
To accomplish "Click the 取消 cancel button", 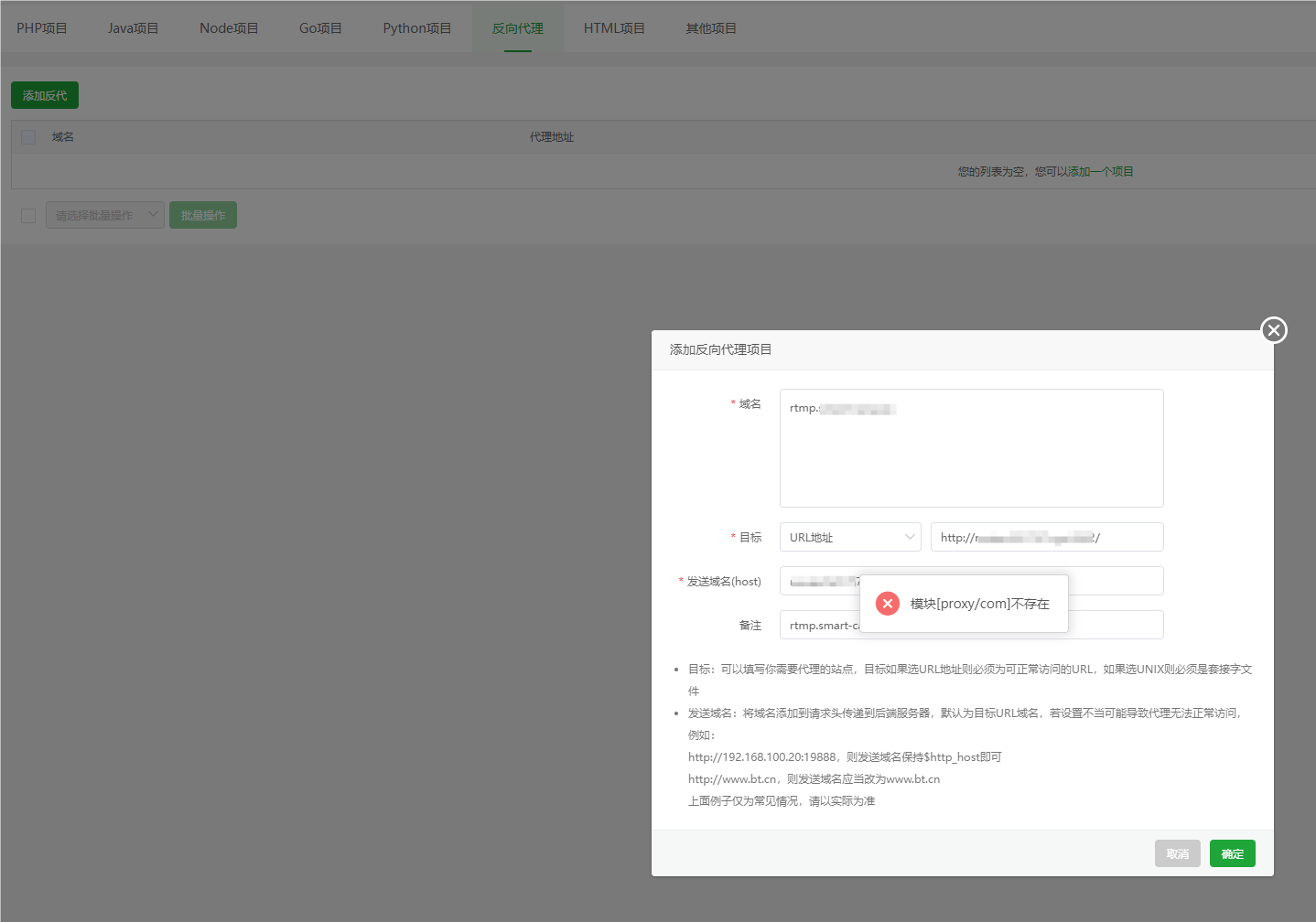I will 1178,853.
